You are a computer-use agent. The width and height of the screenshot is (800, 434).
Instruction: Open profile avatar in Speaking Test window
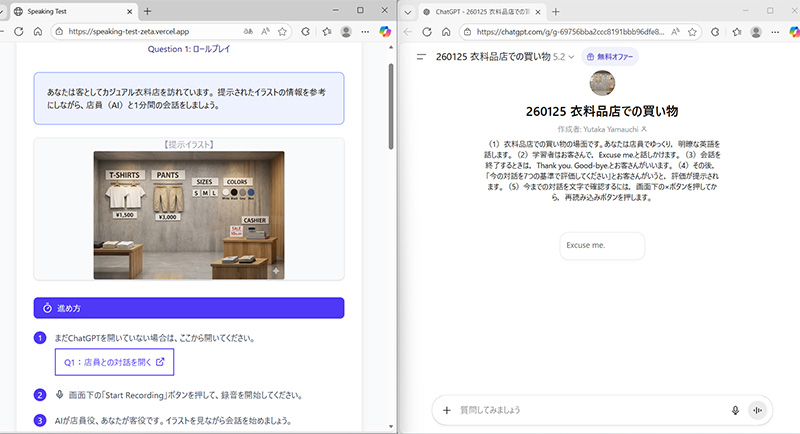point(346,32)
